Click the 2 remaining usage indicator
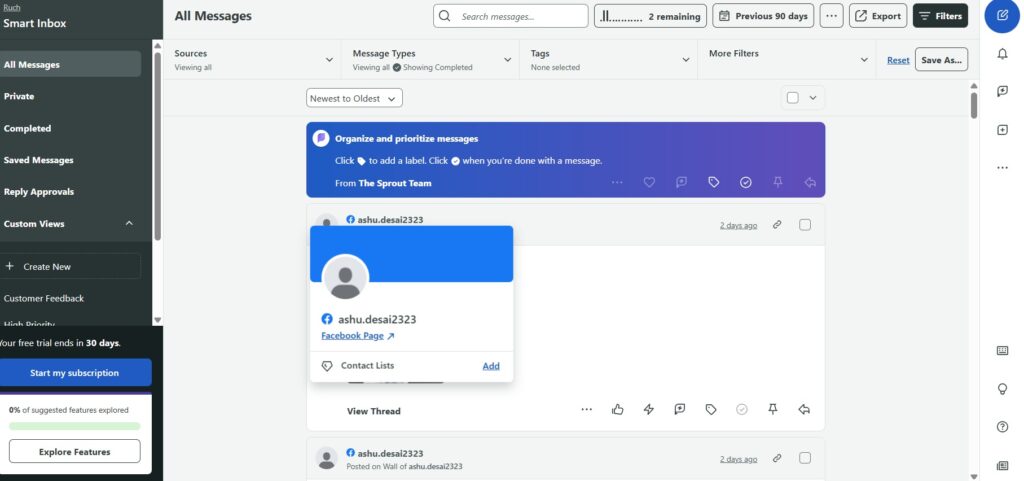The image size is (1024, 481). coord(650,16)
